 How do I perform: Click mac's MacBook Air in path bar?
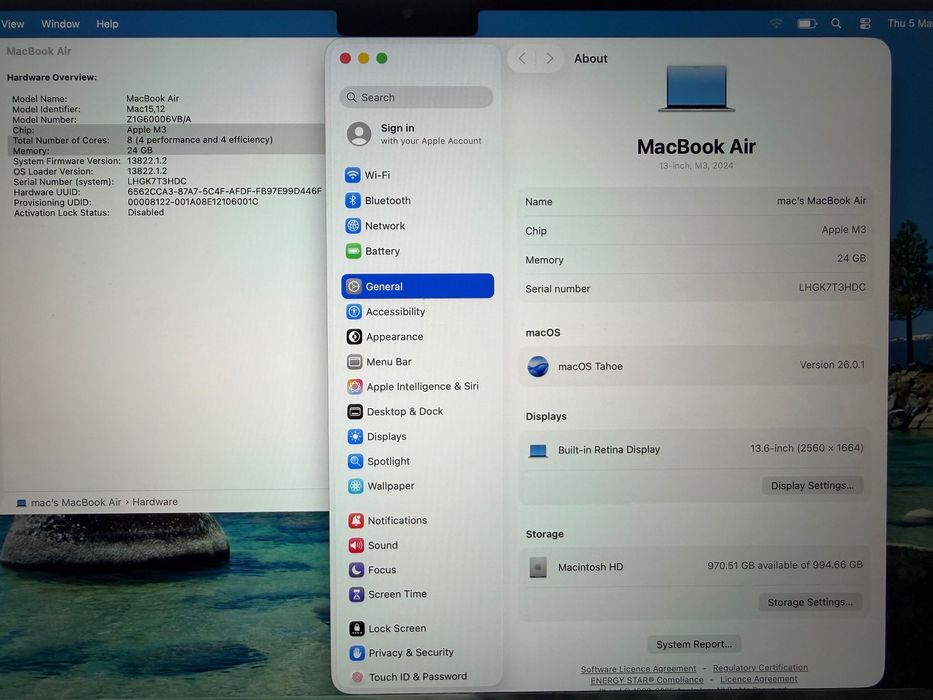pyautogui.click(x=76, y=502)
